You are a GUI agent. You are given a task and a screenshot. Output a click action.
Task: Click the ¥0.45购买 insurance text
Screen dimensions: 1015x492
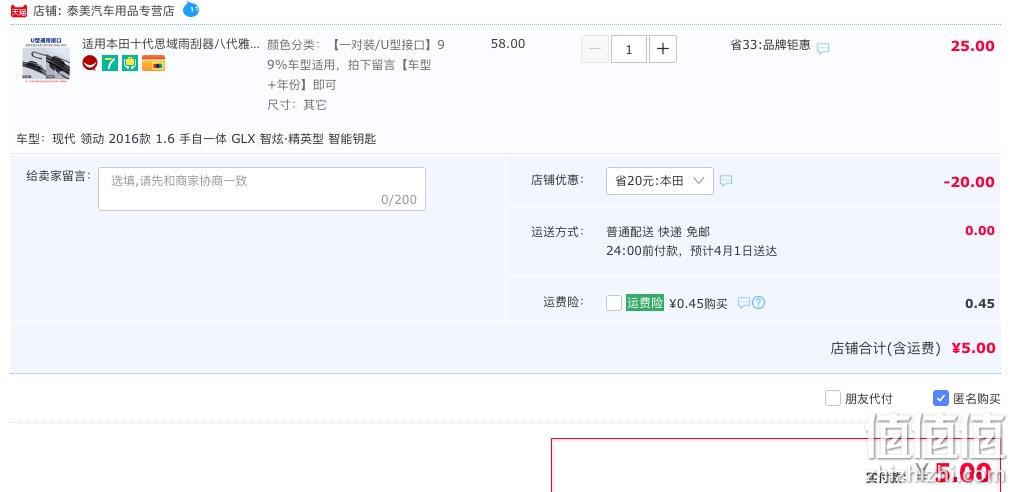pyautogui.click(x=698, y=303)
